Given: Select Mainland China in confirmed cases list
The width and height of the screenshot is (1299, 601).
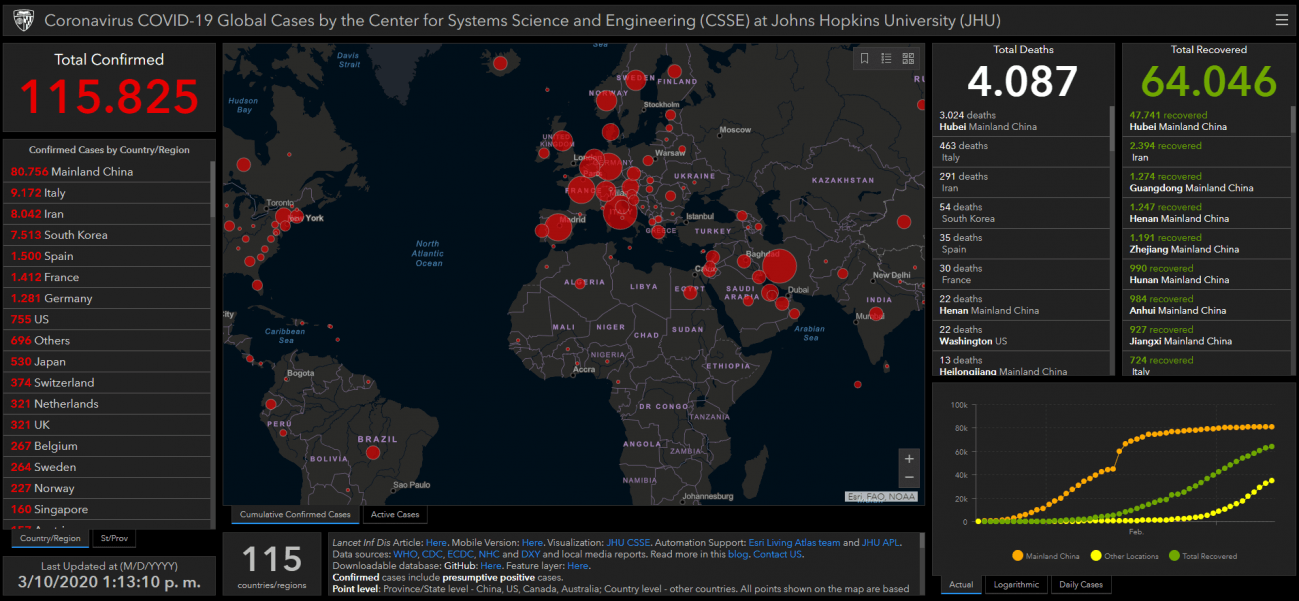Looking at the screenshot, I should pyautogui.click(x=107, y=171).
